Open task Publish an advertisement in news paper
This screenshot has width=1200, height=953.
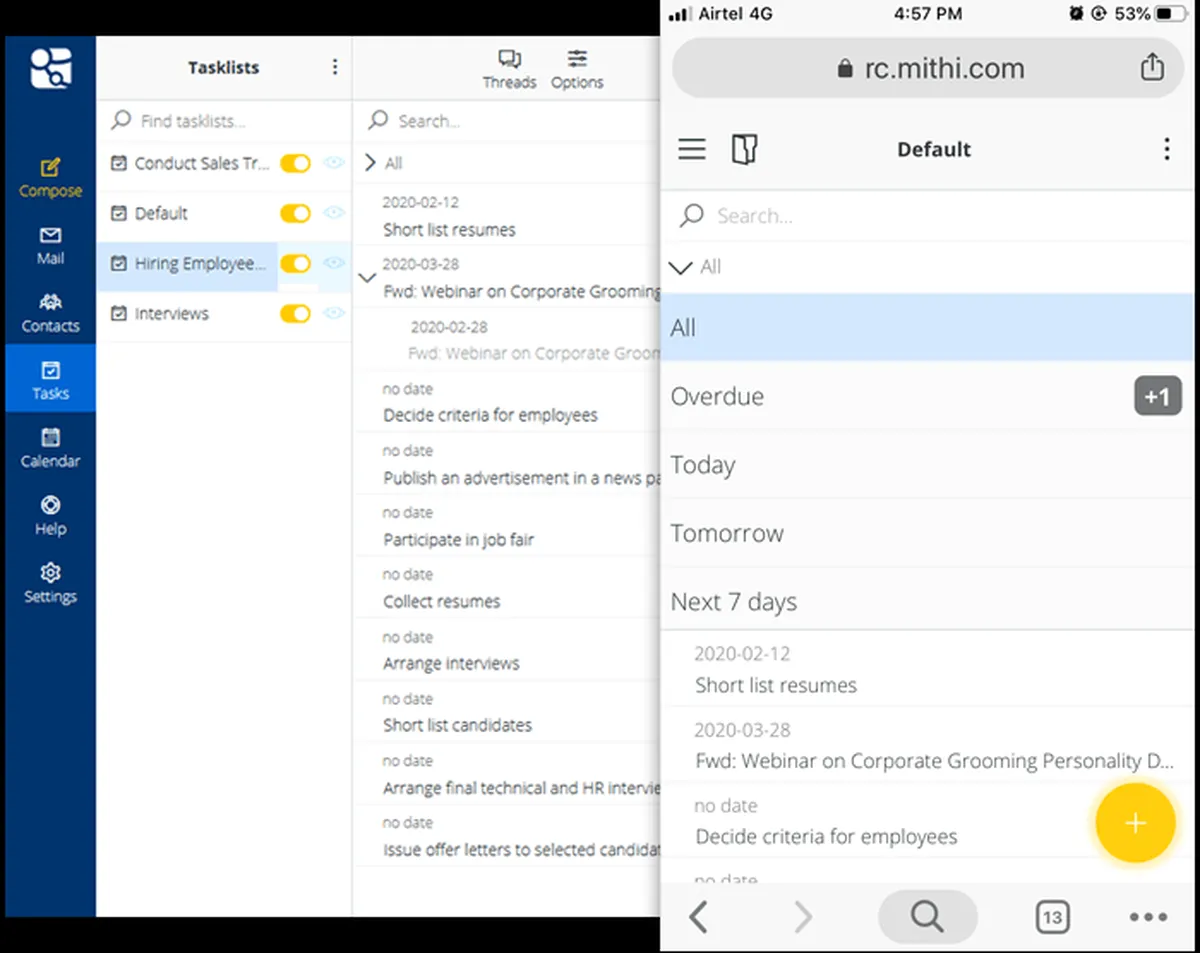(x=507, y=465)
